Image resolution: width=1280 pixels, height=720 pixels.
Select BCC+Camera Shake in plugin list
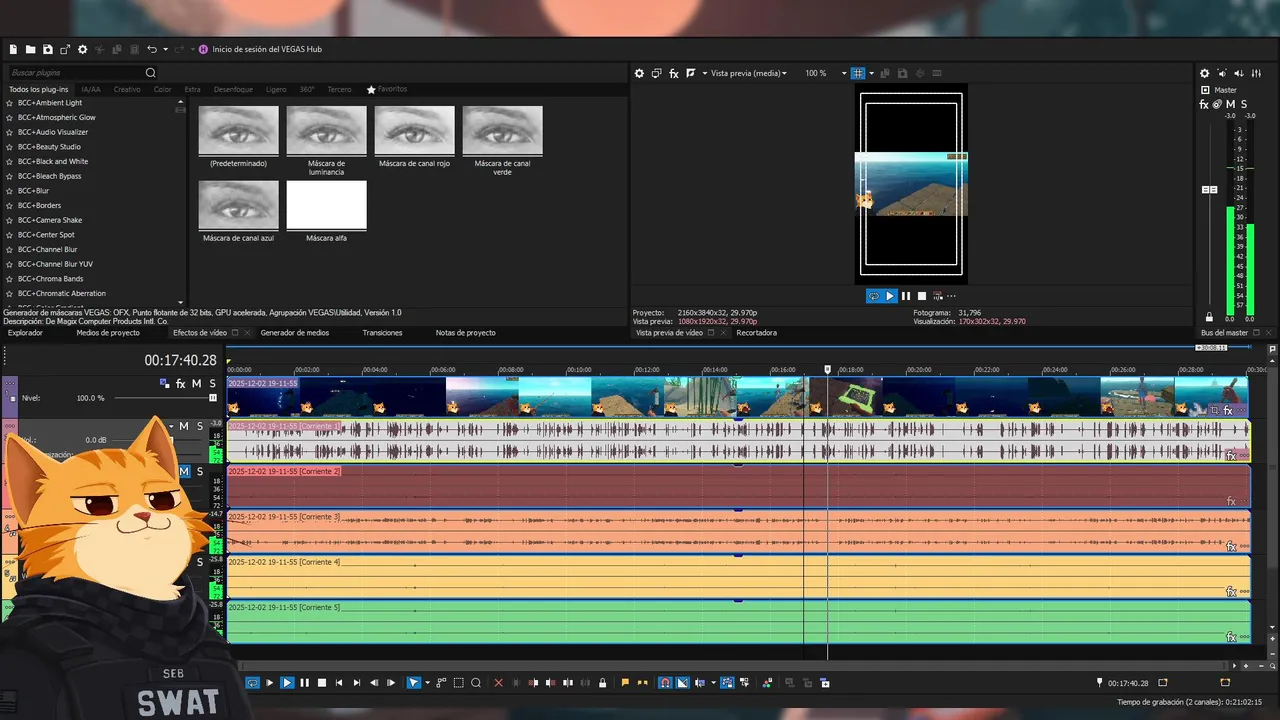pos(50,220)
